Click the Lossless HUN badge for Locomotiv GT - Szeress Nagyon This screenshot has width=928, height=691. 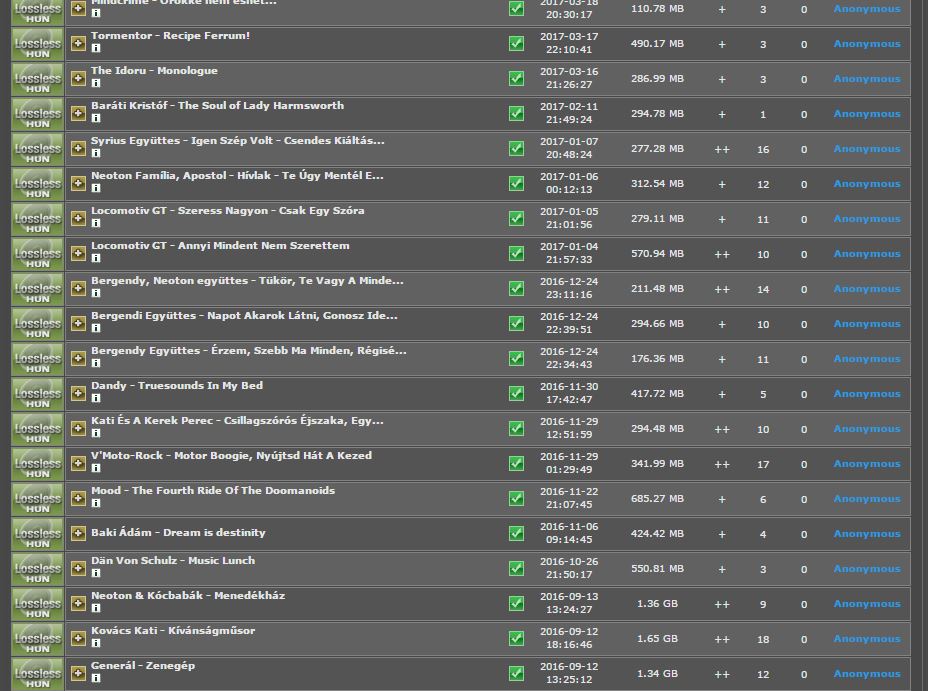click(x=38, y=219)
